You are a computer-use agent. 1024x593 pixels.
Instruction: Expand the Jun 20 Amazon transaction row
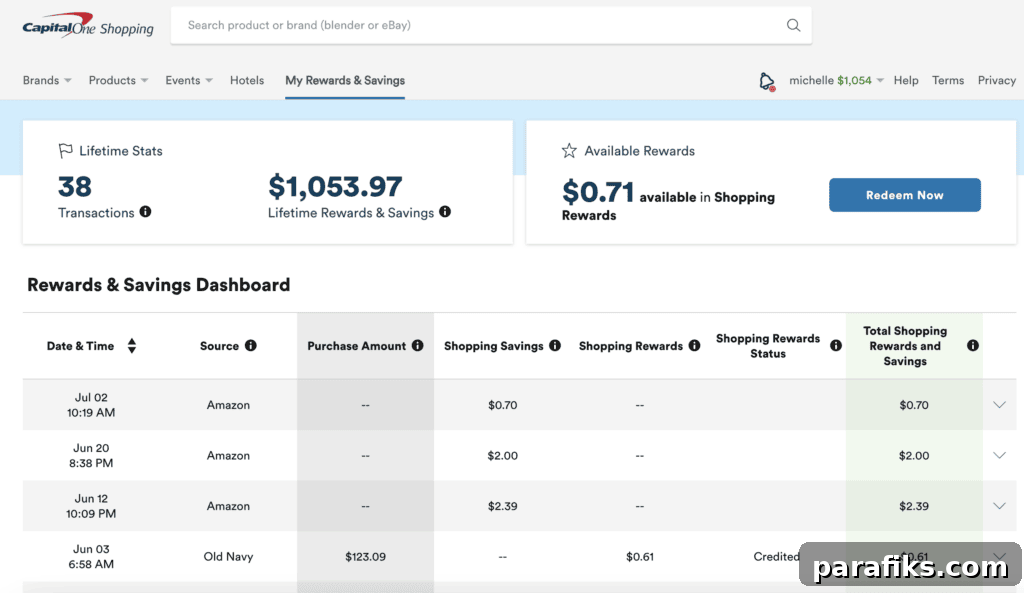click(999, 455)
